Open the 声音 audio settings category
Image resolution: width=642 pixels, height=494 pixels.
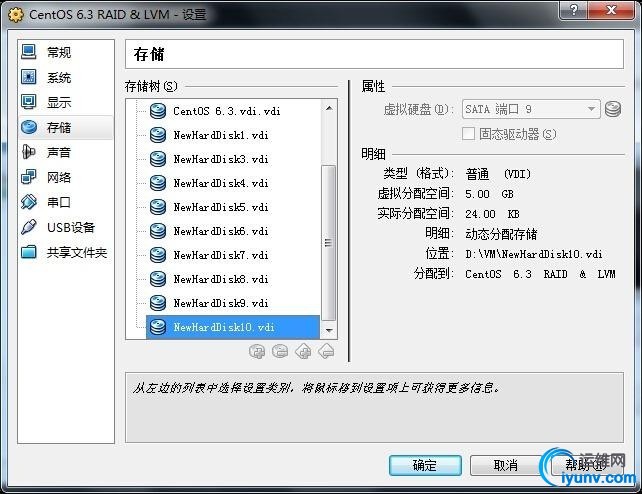click(x=66, y=152)
